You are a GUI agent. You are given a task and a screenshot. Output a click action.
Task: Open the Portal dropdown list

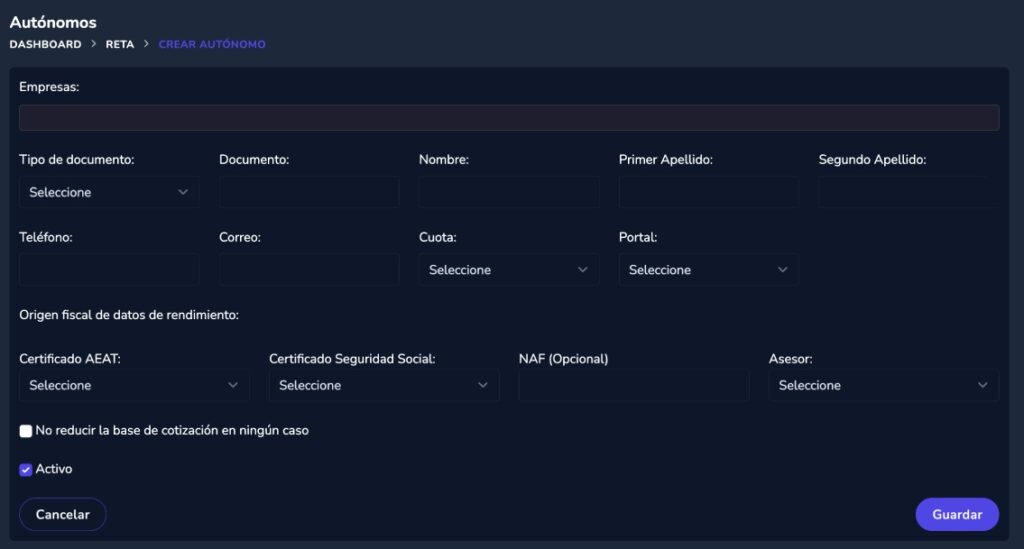click(708, 270)
